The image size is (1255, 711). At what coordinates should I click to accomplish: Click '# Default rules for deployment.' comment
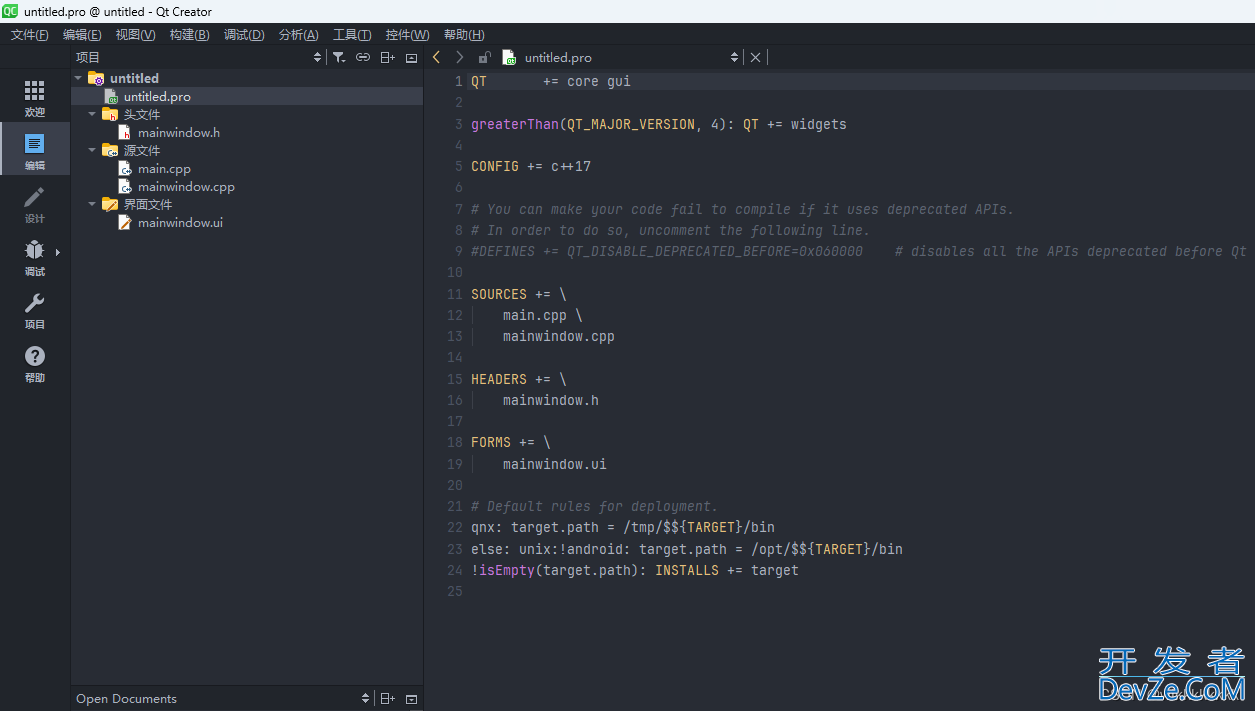pos(595,506)
